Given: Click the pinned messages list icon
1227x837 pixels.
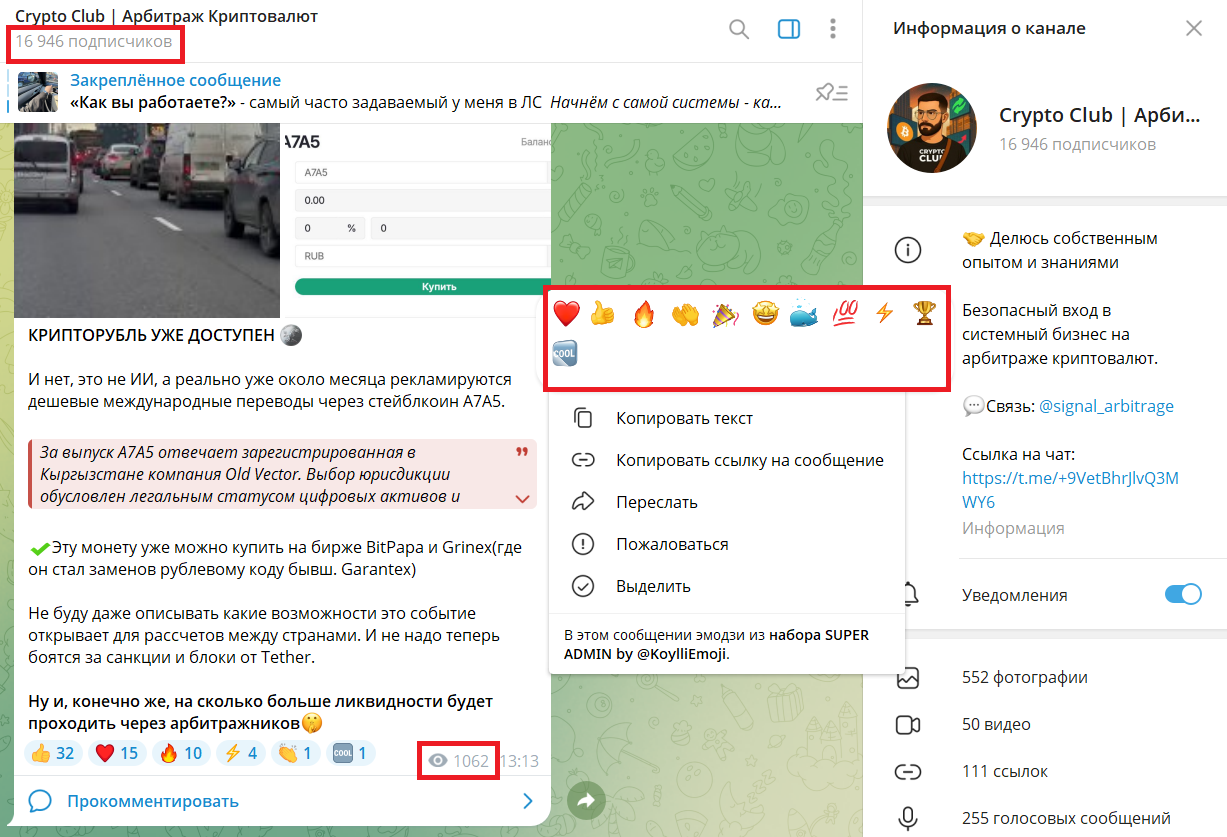Looking at the screenshot, I should (x=831, y=93).
